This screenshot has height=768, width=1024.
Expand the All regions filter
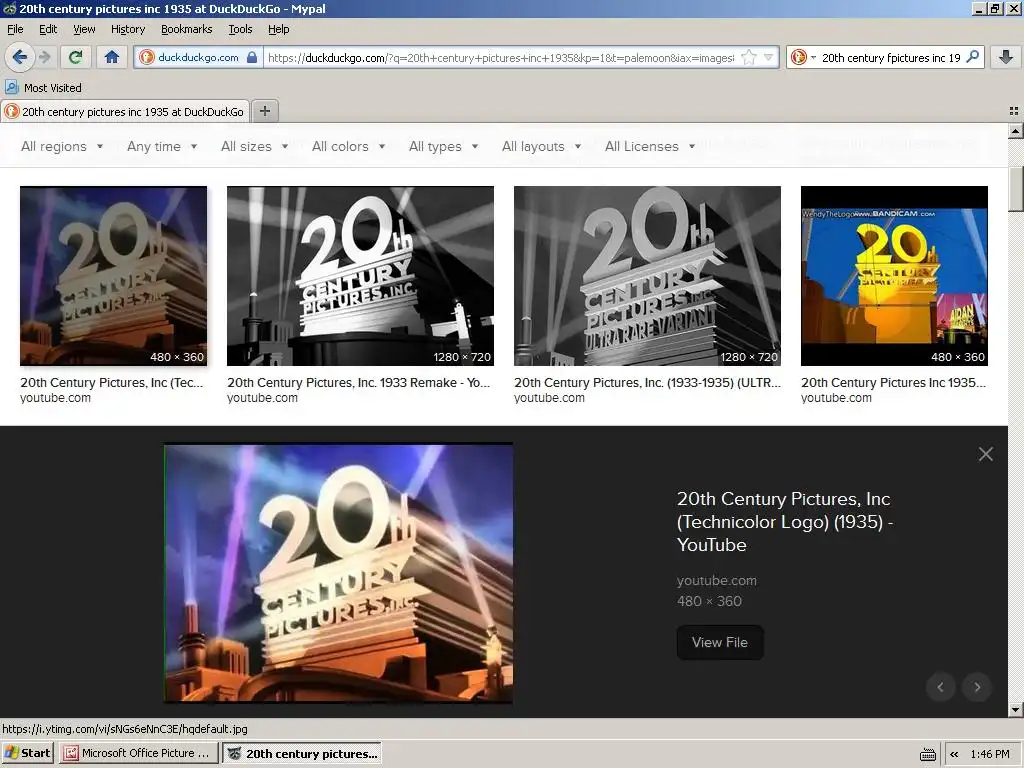pyautogui.click(x=62, y=146)
